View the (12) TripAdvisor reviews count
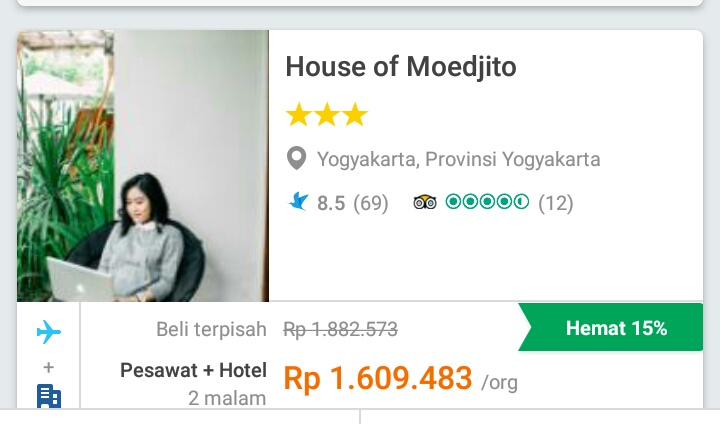Screen dimensions: 720x424 click(x=556, y=203)
